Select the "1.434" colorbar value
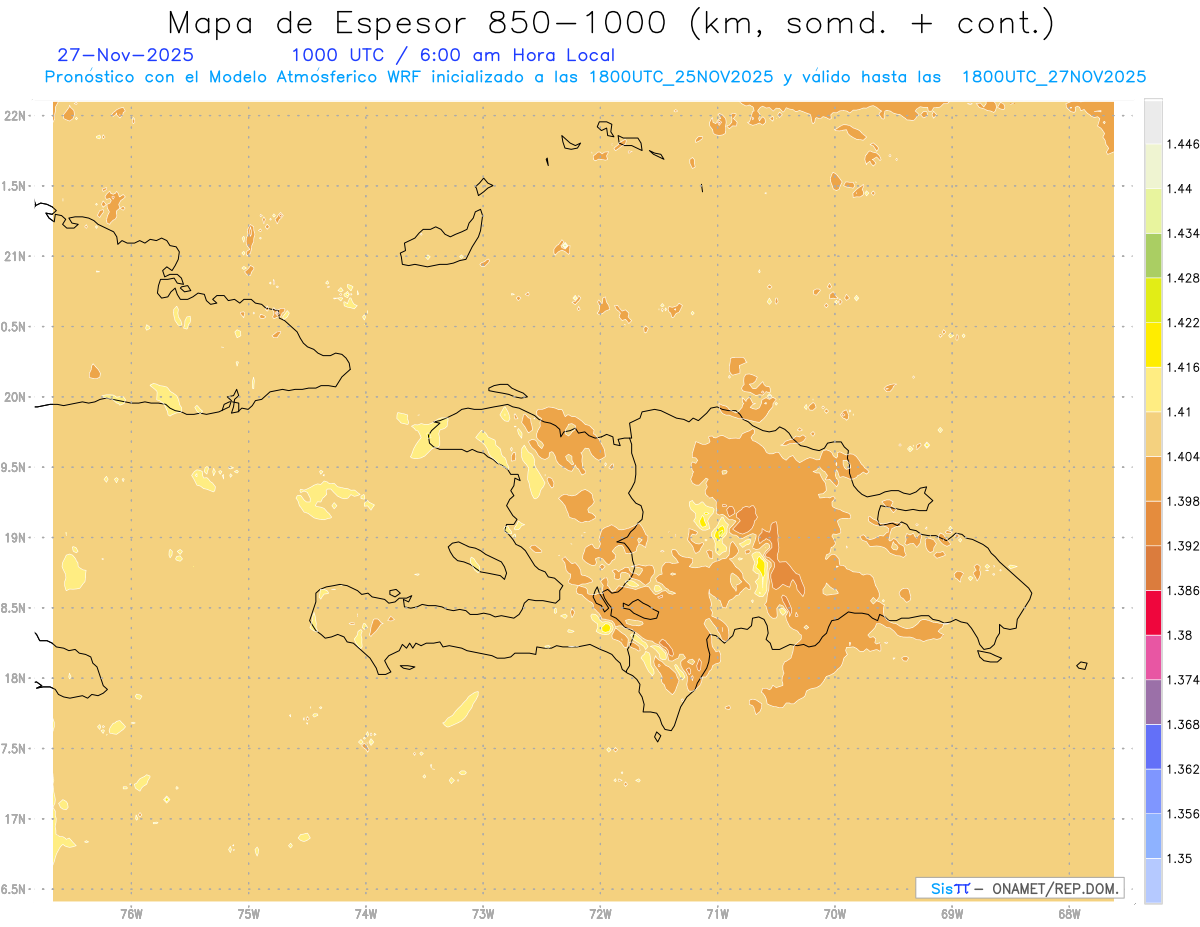The width and height of the screenshot is (1200, 927). point(1183,233)
